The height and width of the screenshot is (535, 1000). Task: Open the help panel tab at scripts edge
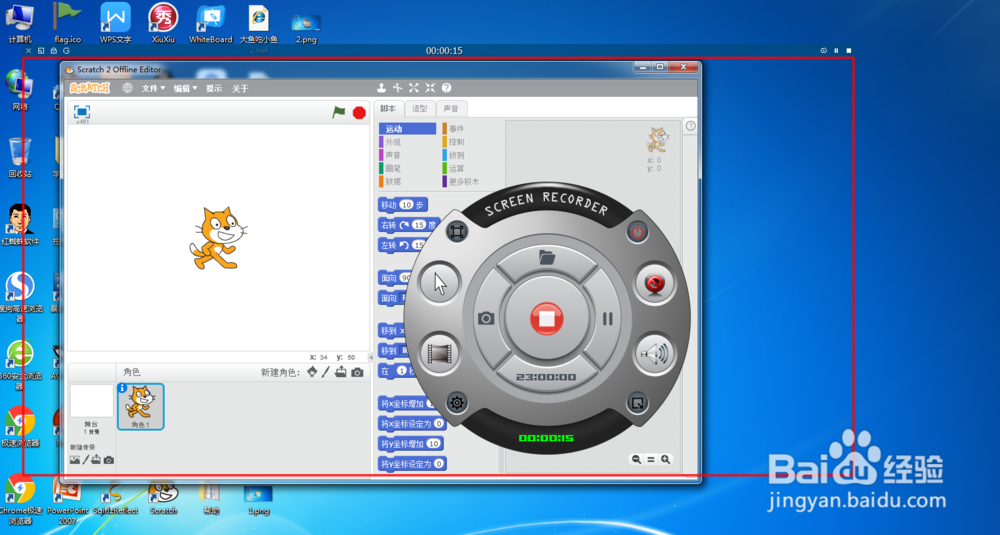pos(690,126)
